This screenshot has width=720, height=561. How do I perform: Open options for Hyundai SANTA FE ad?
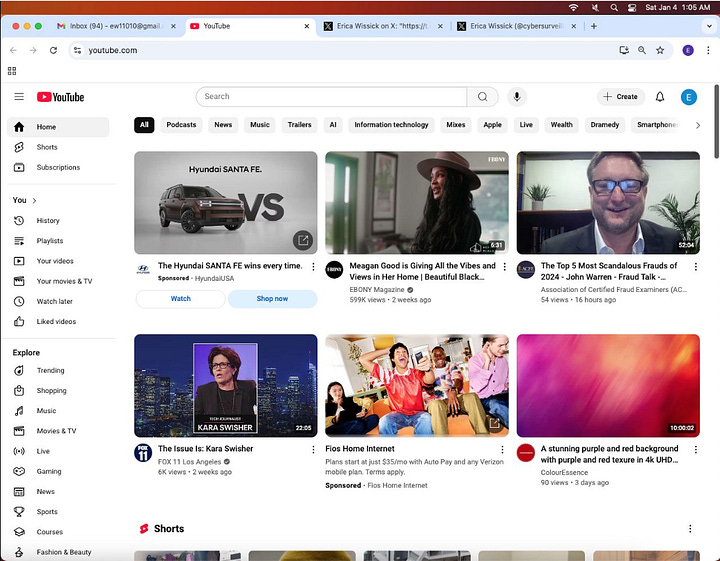(x=313, y=267)
